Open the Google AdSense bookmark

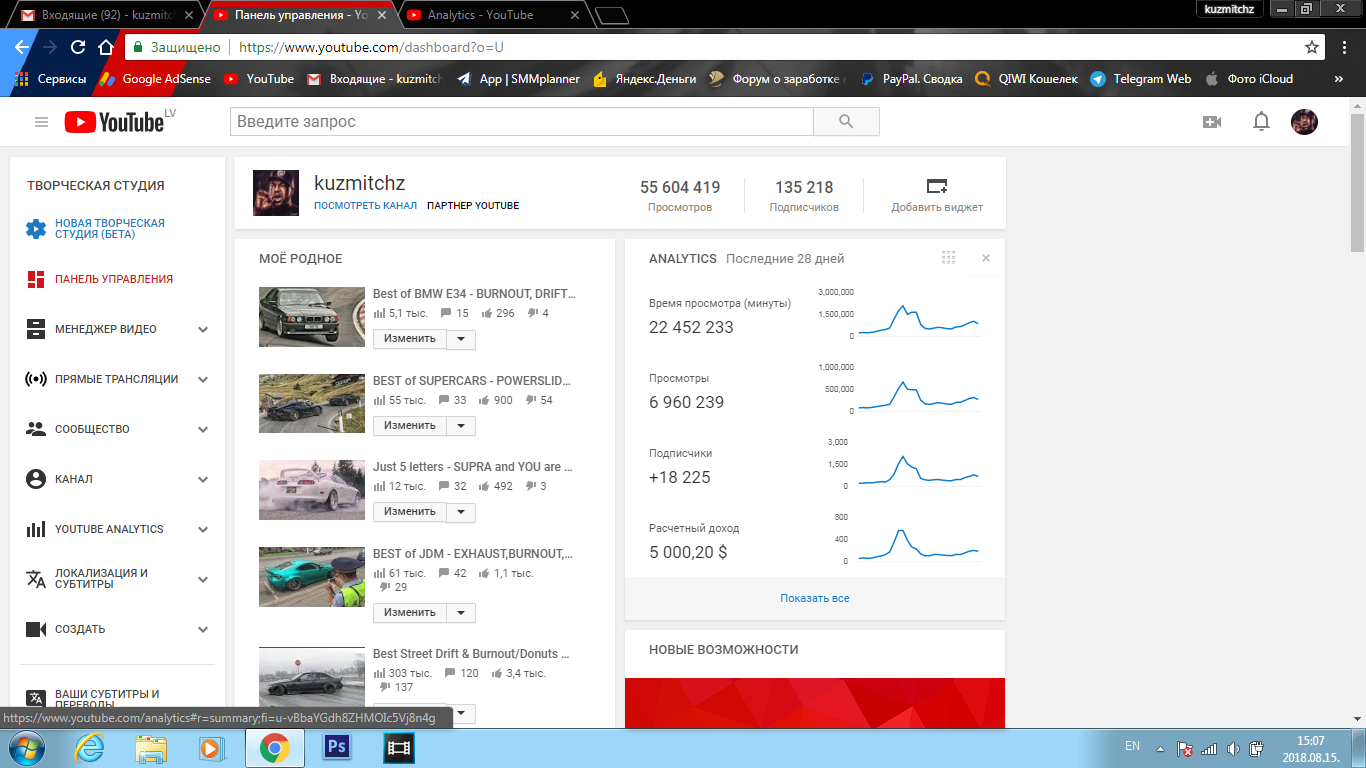(x=154, y=79)
